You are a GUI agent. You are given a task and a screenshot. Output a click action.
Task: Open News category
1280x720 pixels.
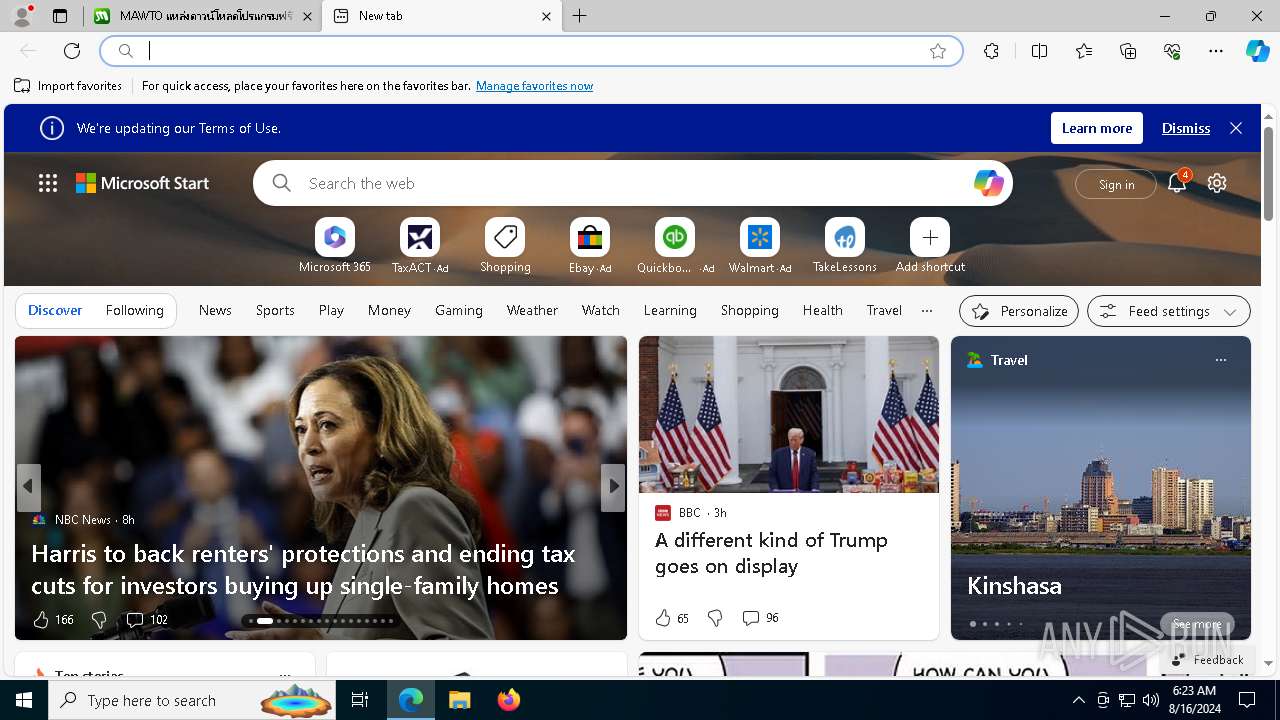tap(215, 310)
